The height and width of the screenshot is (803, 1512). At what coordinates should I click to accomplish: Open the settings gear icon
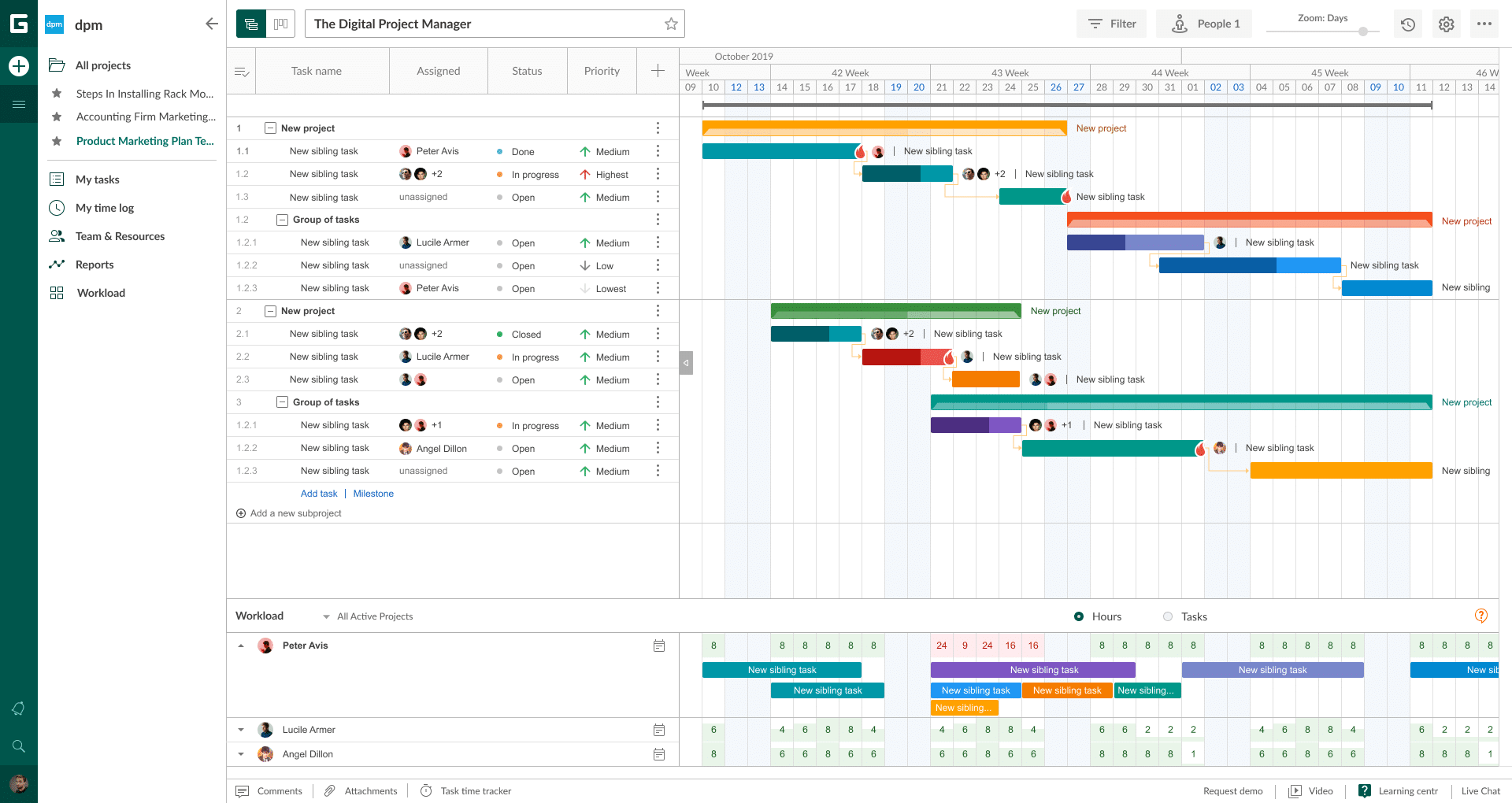pos(1446,24)
